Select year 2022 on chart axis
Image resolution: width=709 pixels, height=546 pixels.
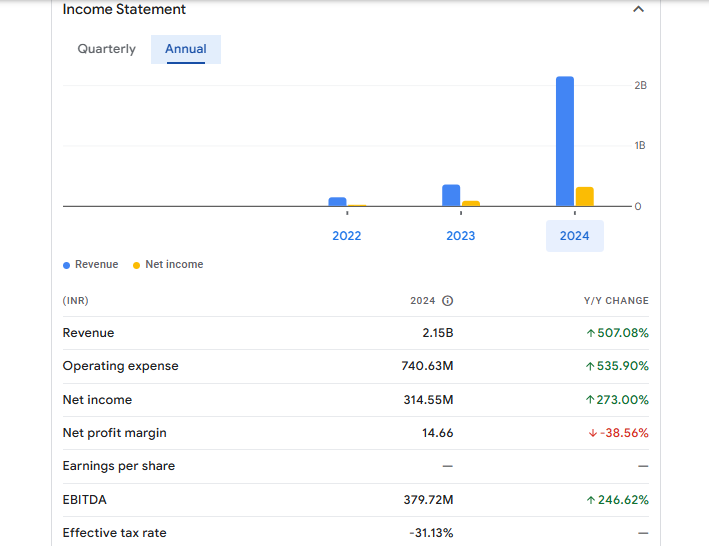coord(347,236)
